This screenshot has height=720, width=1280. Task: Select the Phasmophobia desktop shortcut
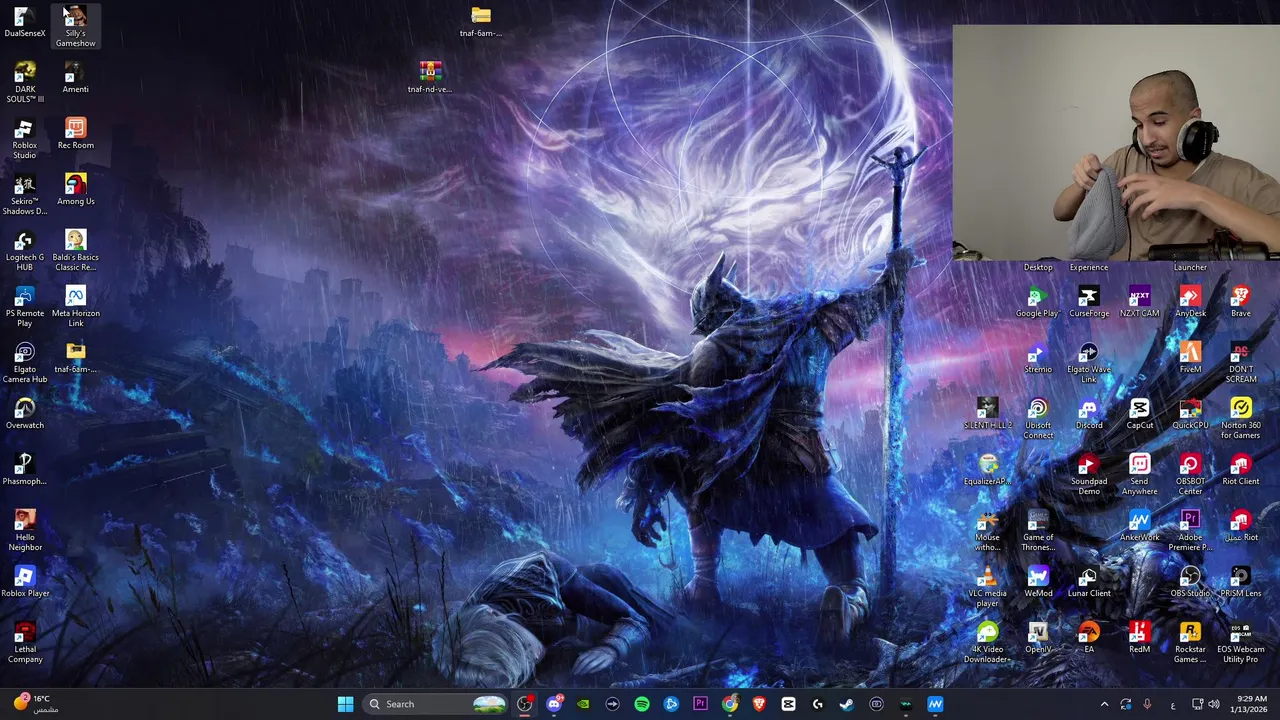point(25,470)
